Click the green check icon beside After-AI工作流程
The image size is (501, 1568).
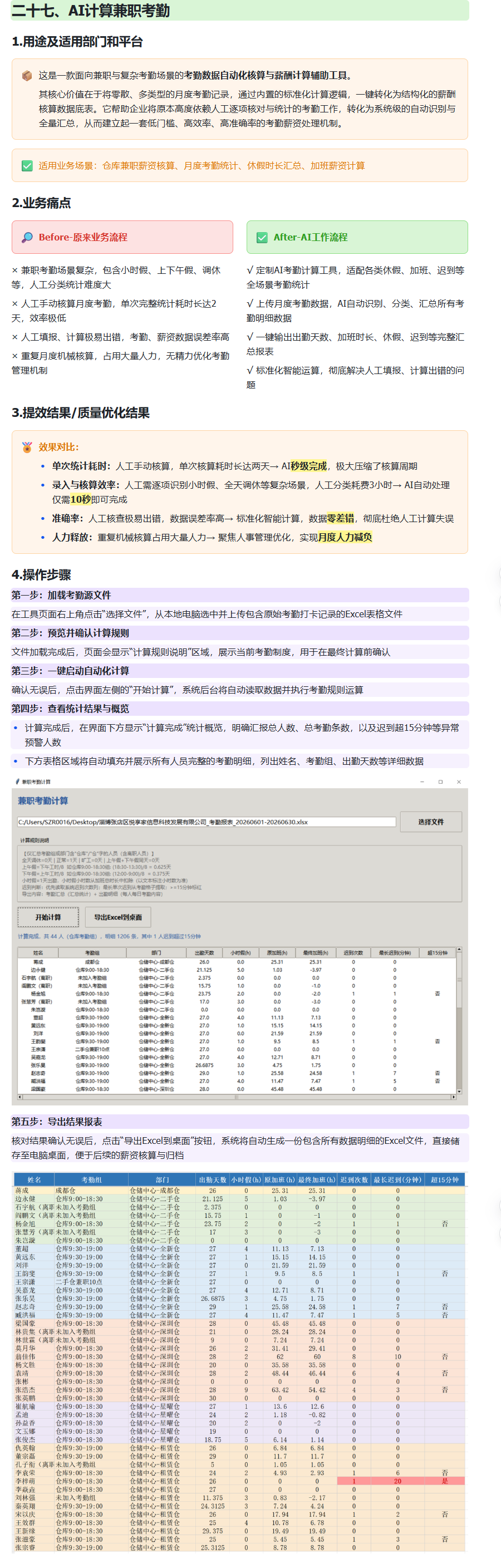click(x=262, y=237)
